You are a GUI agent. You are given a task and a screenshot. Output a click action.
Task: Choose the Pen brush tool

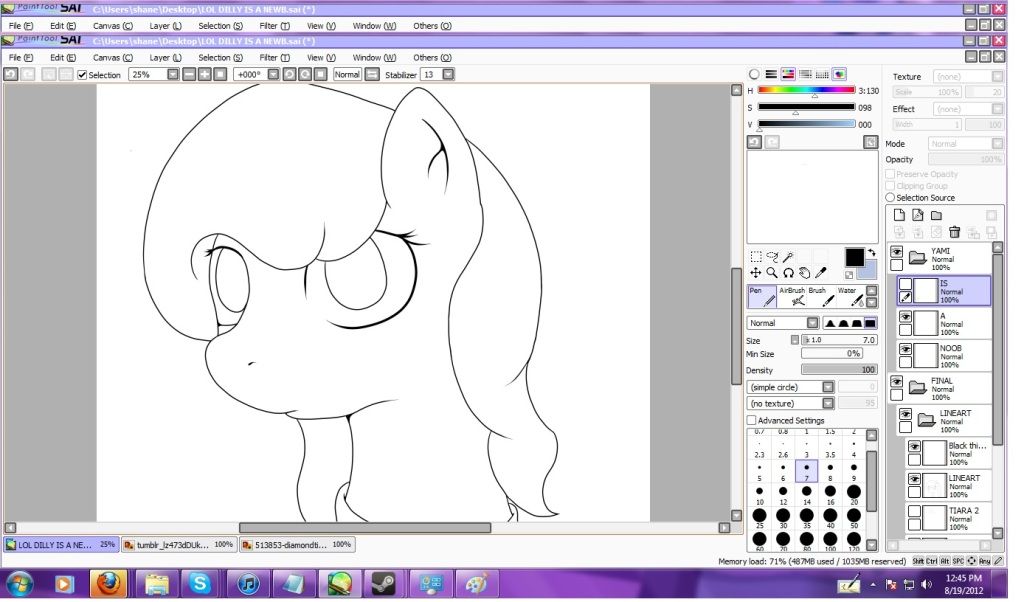(761, 296)
